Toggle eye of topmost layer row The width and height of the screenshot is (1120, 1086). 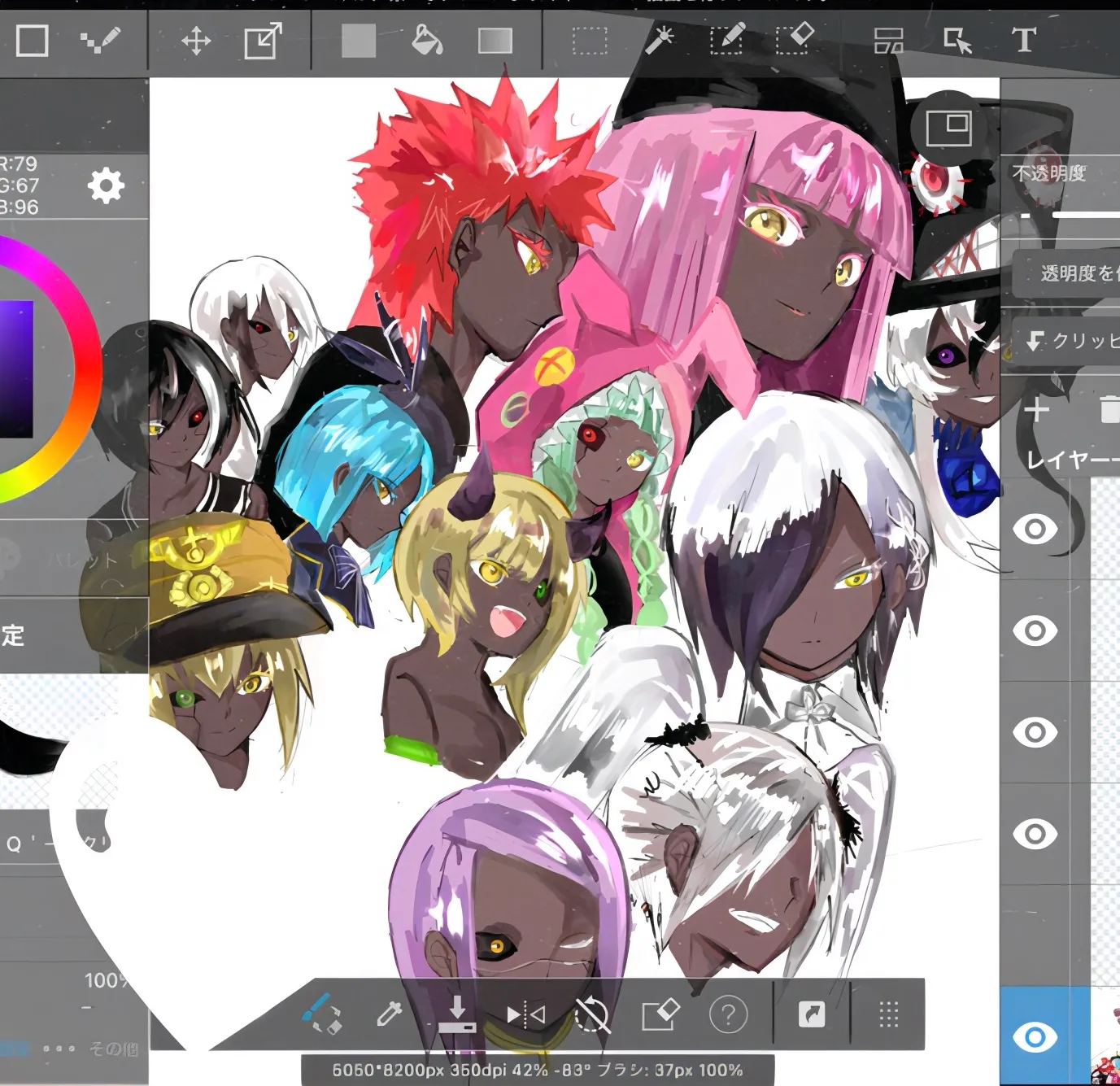click(x=1035, y=529)
